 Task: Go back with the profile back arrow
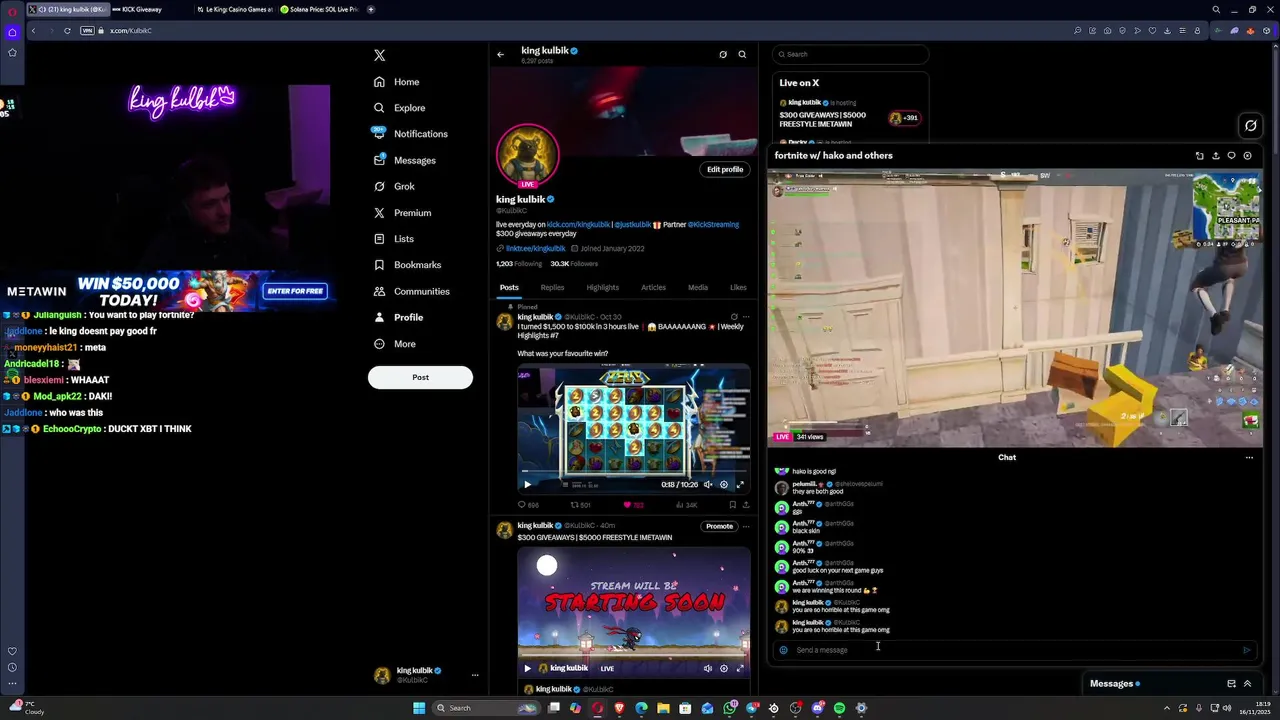pos(500,55)
